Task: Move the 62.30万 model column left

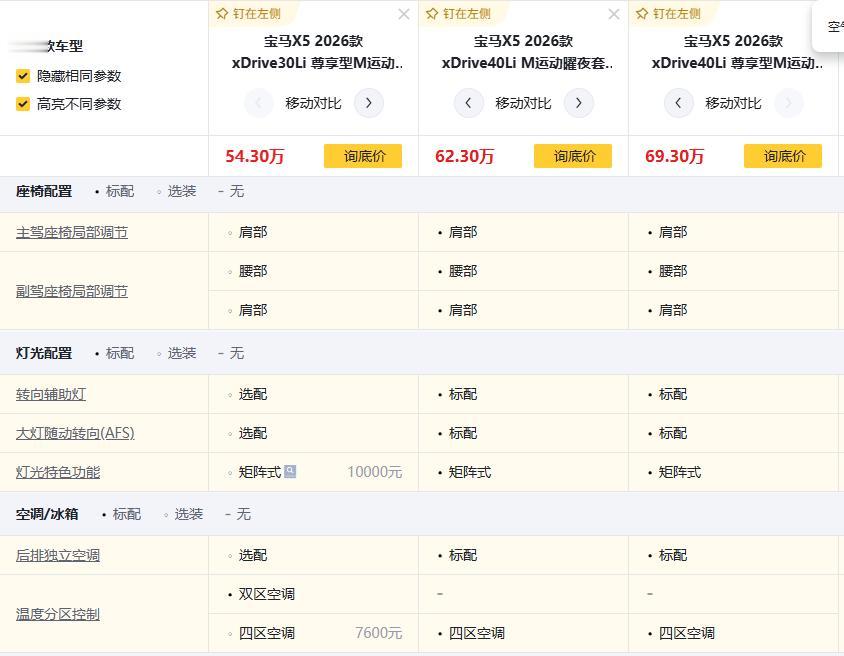Action: (x=469, y=103)
